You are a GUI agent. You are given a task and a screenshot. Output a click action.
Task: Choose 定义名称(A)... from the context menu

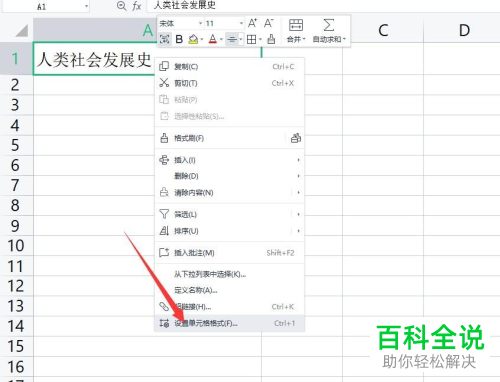[229, 290]
